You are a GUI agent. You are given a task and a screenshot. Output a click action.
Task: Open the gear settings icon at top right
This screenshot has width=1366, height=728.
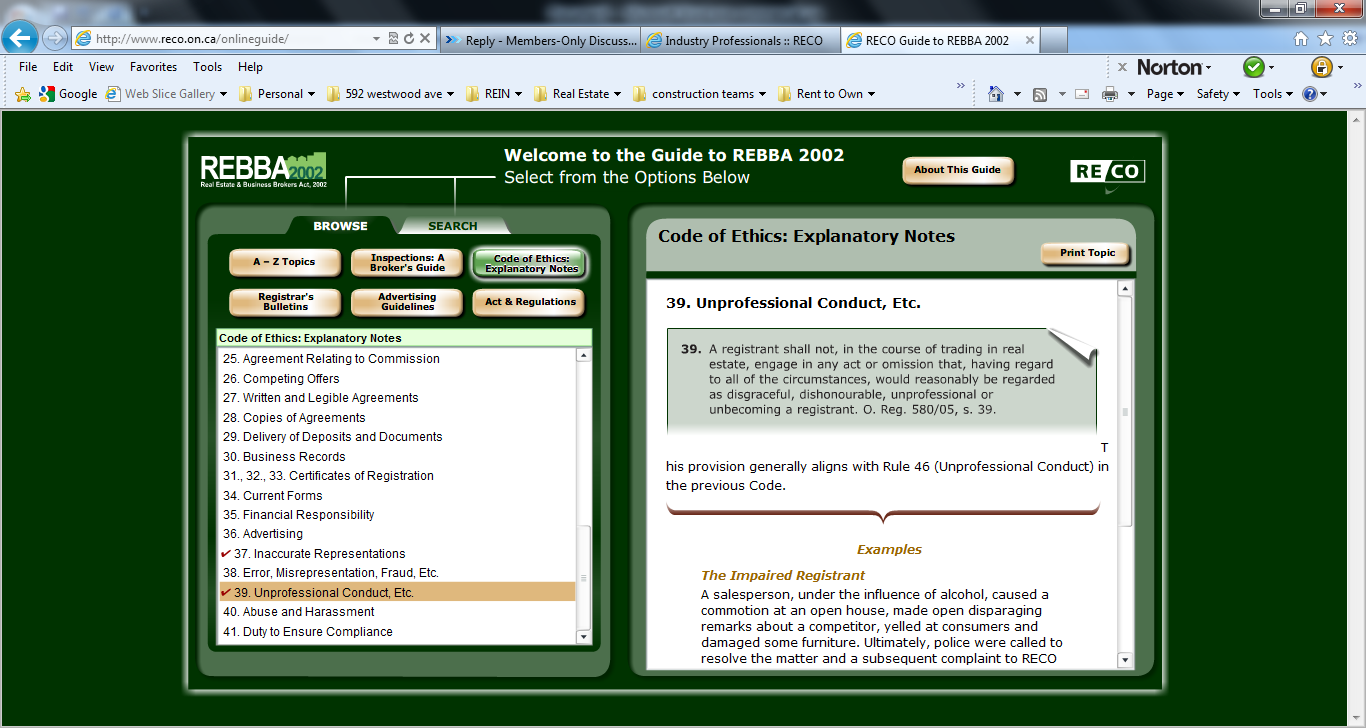[x=1349, y=39]
